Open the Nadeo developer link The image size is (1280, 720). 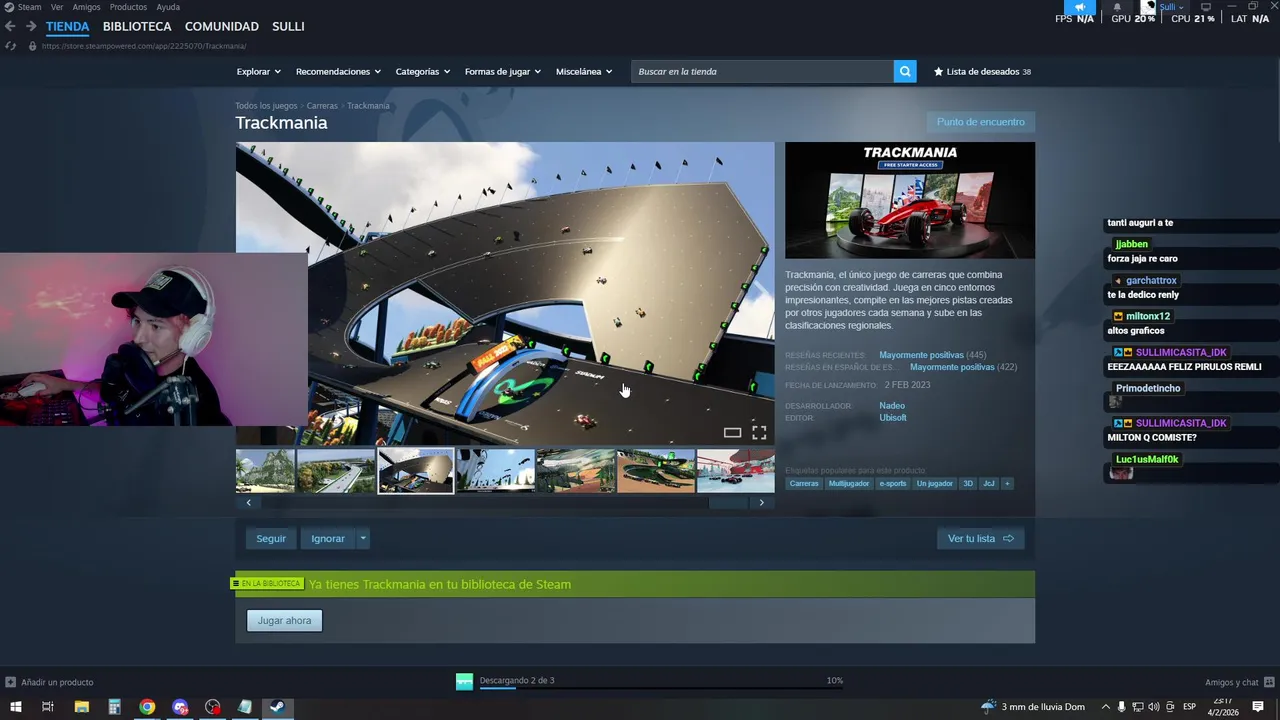[892, 406]
